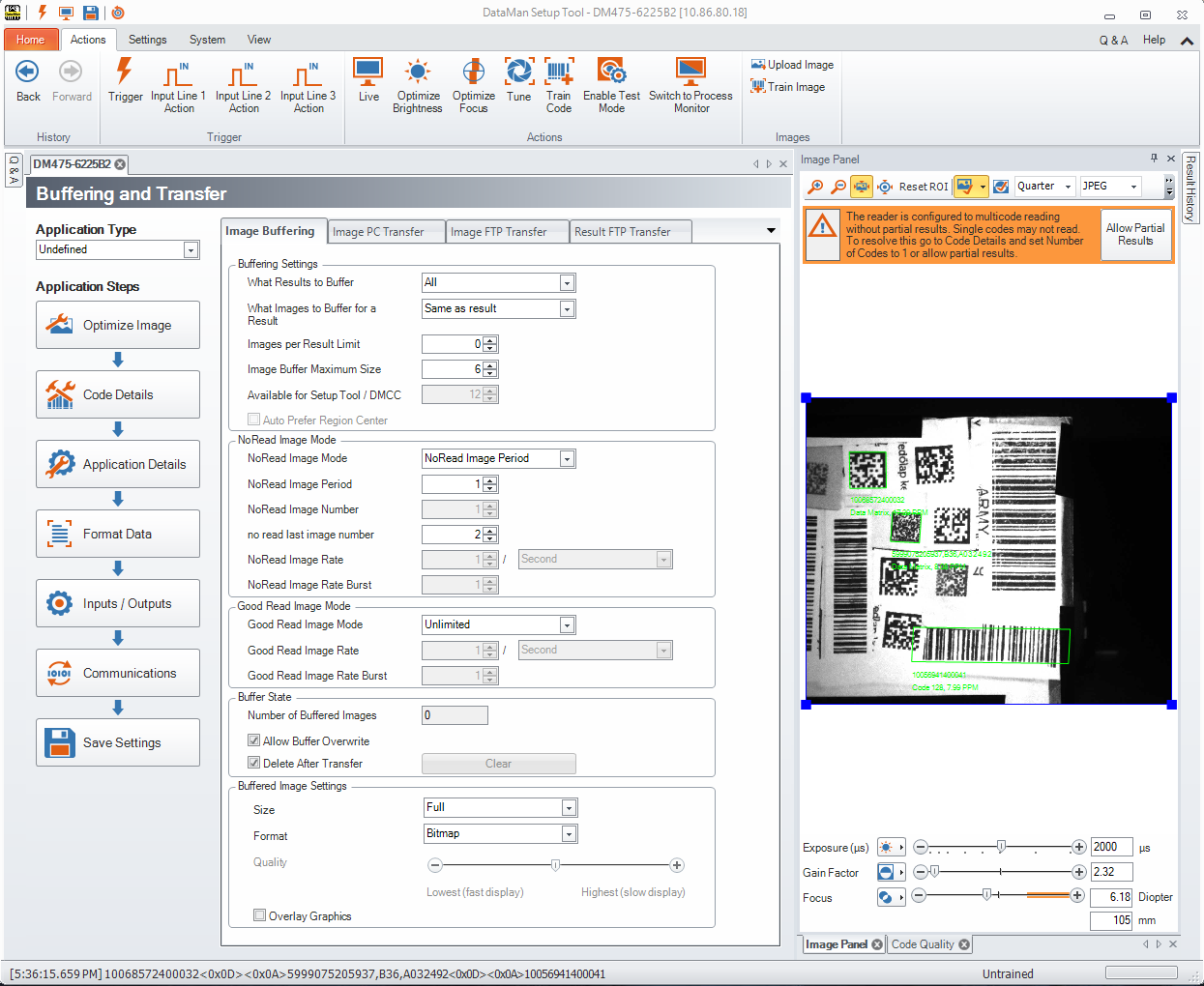
Task: Click the Trigger lightning icon
Action: click(x=125, y=73)
